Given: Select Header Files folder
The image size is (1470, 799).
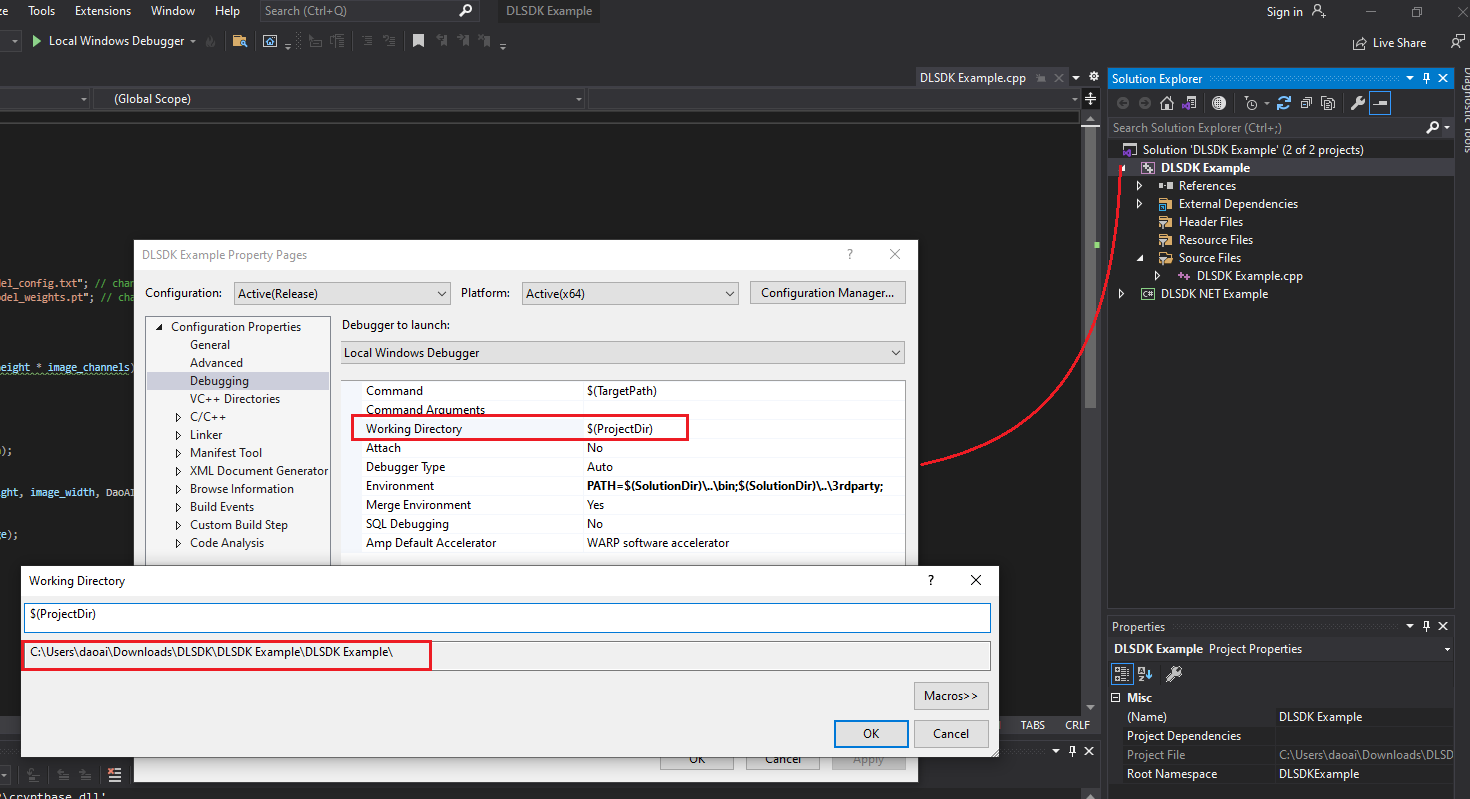Looking at the screenshot, I should point(1211,222).
